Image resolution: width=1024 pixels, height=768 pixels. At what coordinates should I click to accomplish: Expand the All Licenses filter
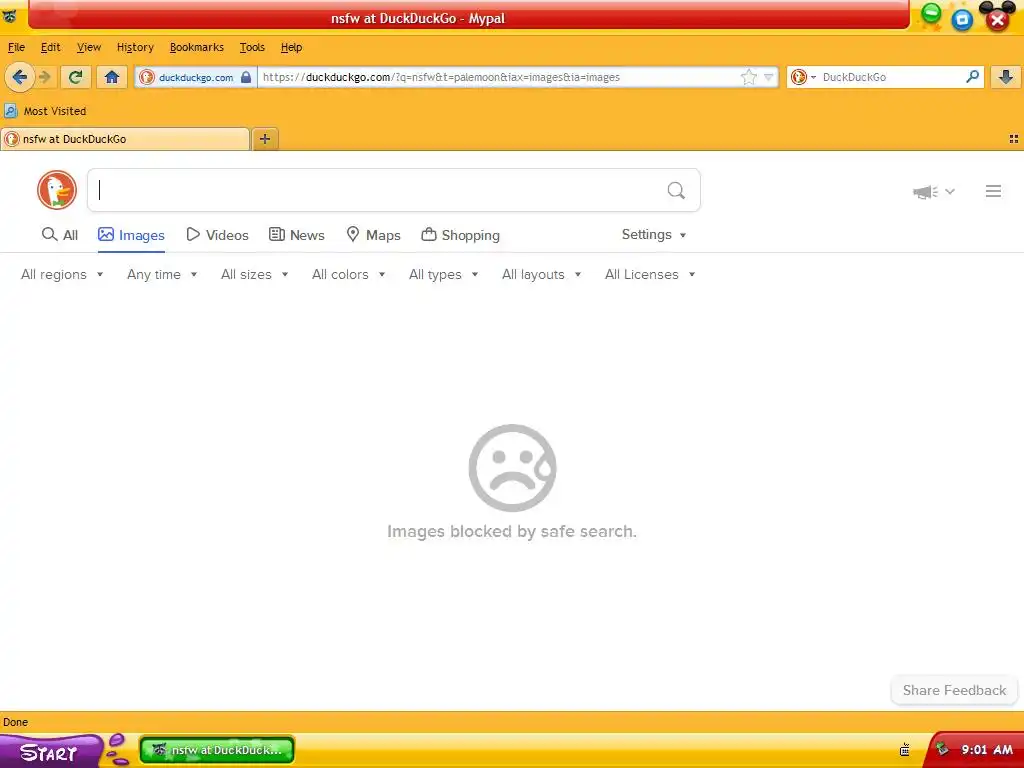(x=650, y=275)
